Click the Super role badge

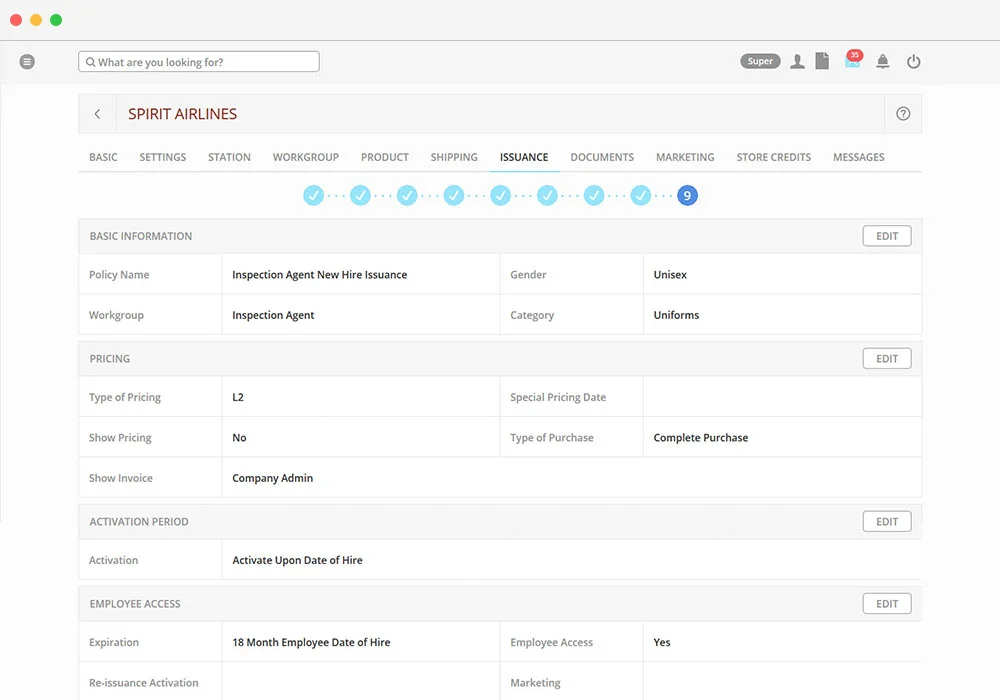pos(760,60)
